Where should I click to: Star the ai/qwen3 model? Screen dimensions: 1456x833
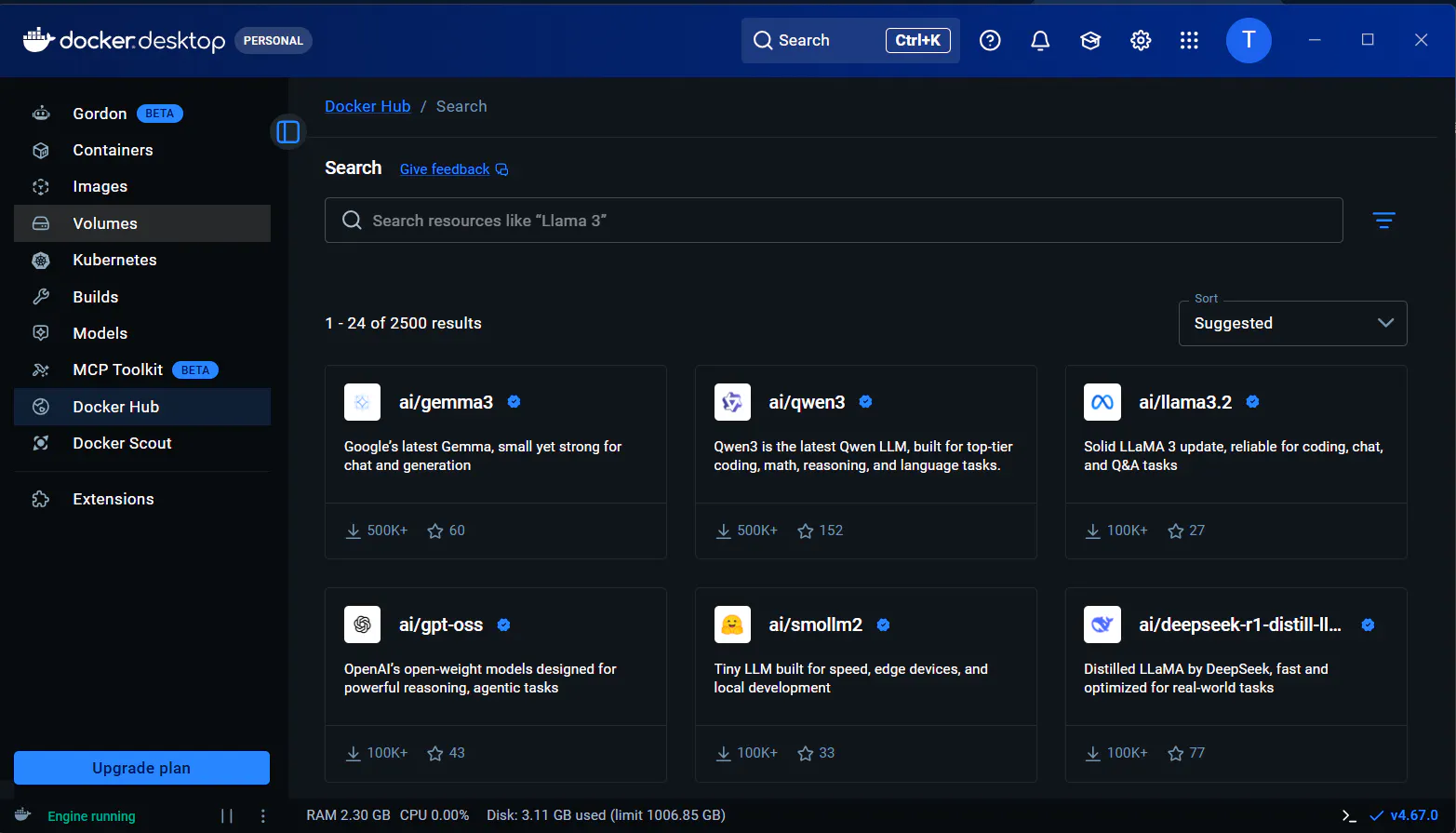[806, 531]
